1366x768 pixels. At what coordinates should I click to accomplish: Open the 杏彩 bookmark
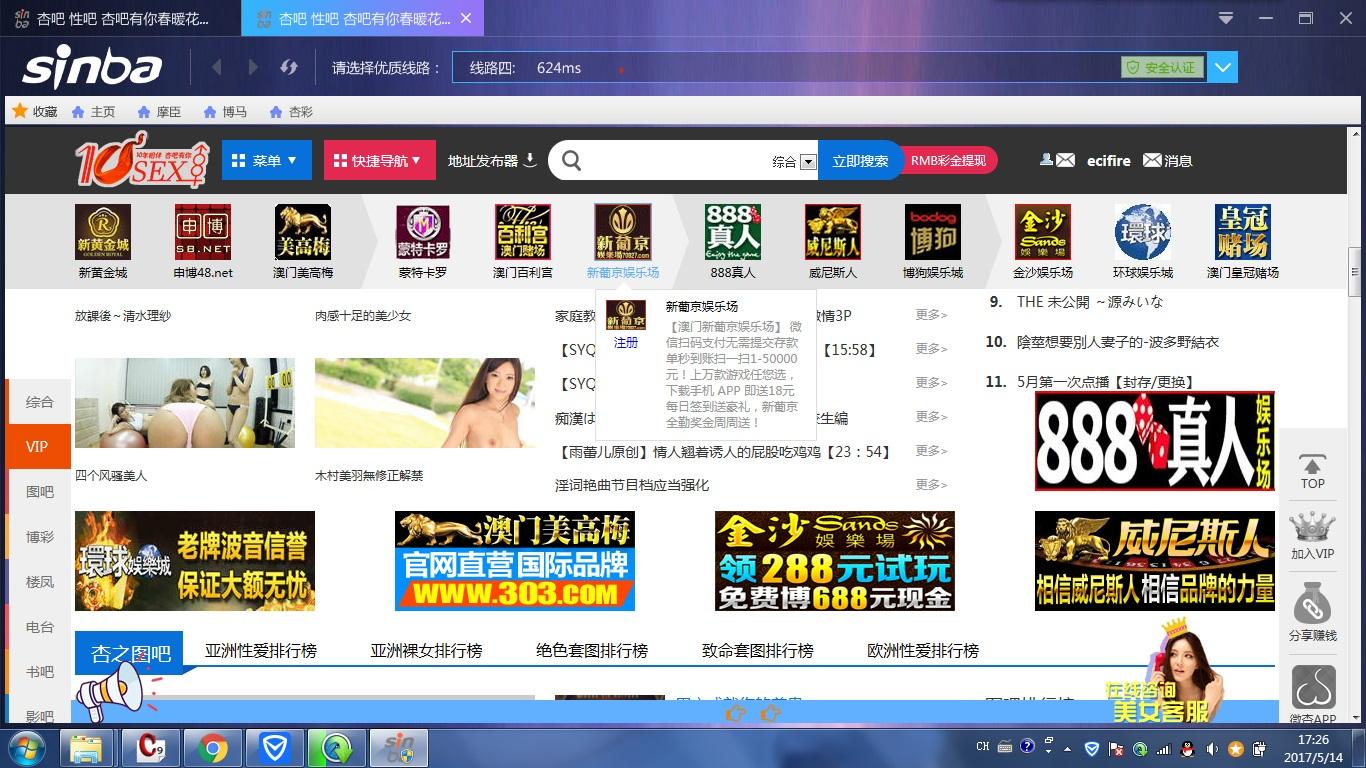(291, 112)
